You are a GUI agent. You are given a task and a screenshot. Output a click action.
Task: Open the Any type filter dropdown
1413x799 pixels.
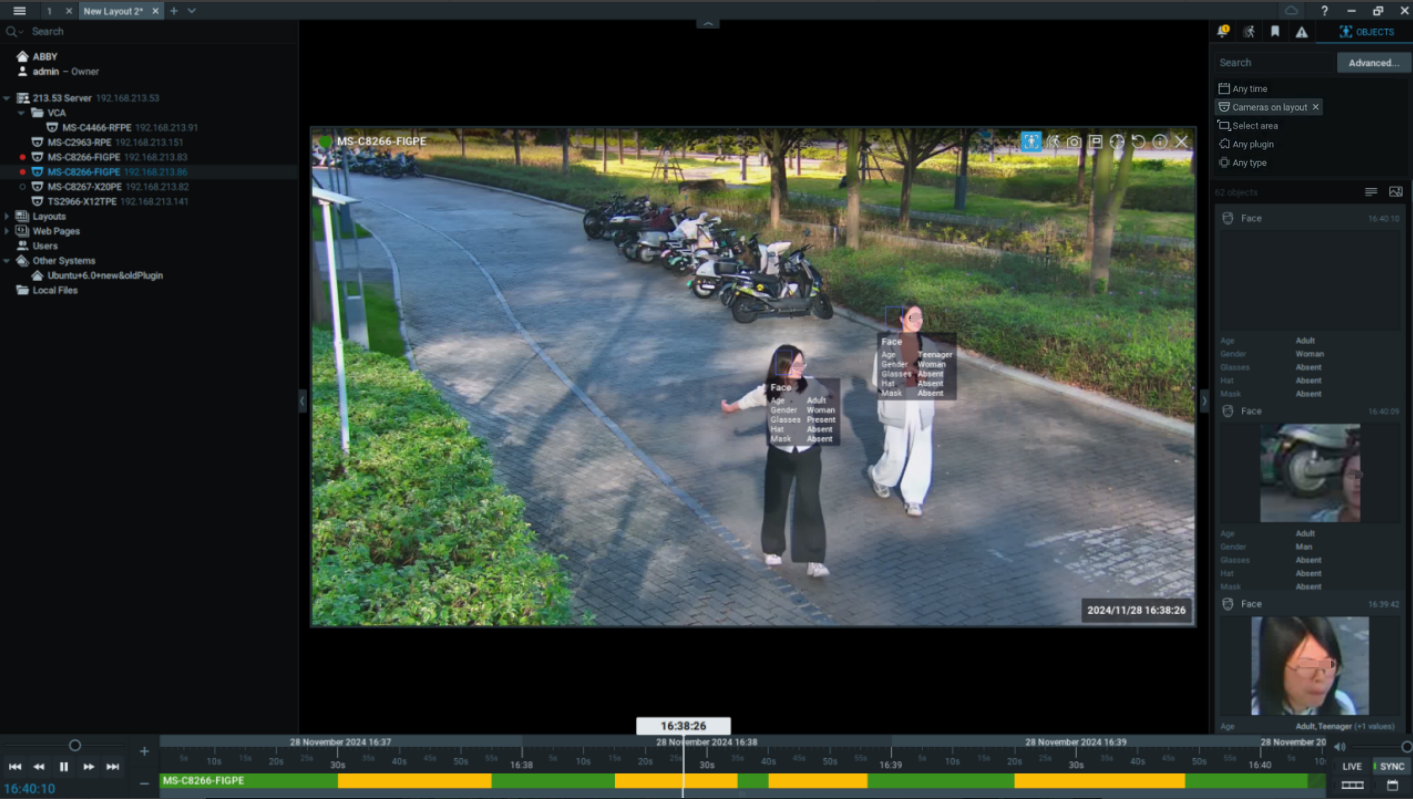(1243, 163)
